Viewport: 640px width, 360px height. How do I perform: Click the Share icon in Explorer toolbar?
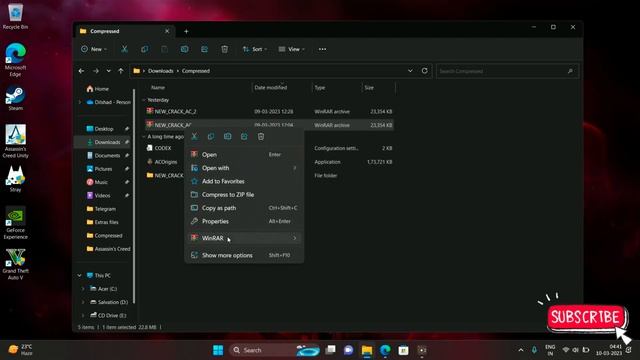pos(204,49)
